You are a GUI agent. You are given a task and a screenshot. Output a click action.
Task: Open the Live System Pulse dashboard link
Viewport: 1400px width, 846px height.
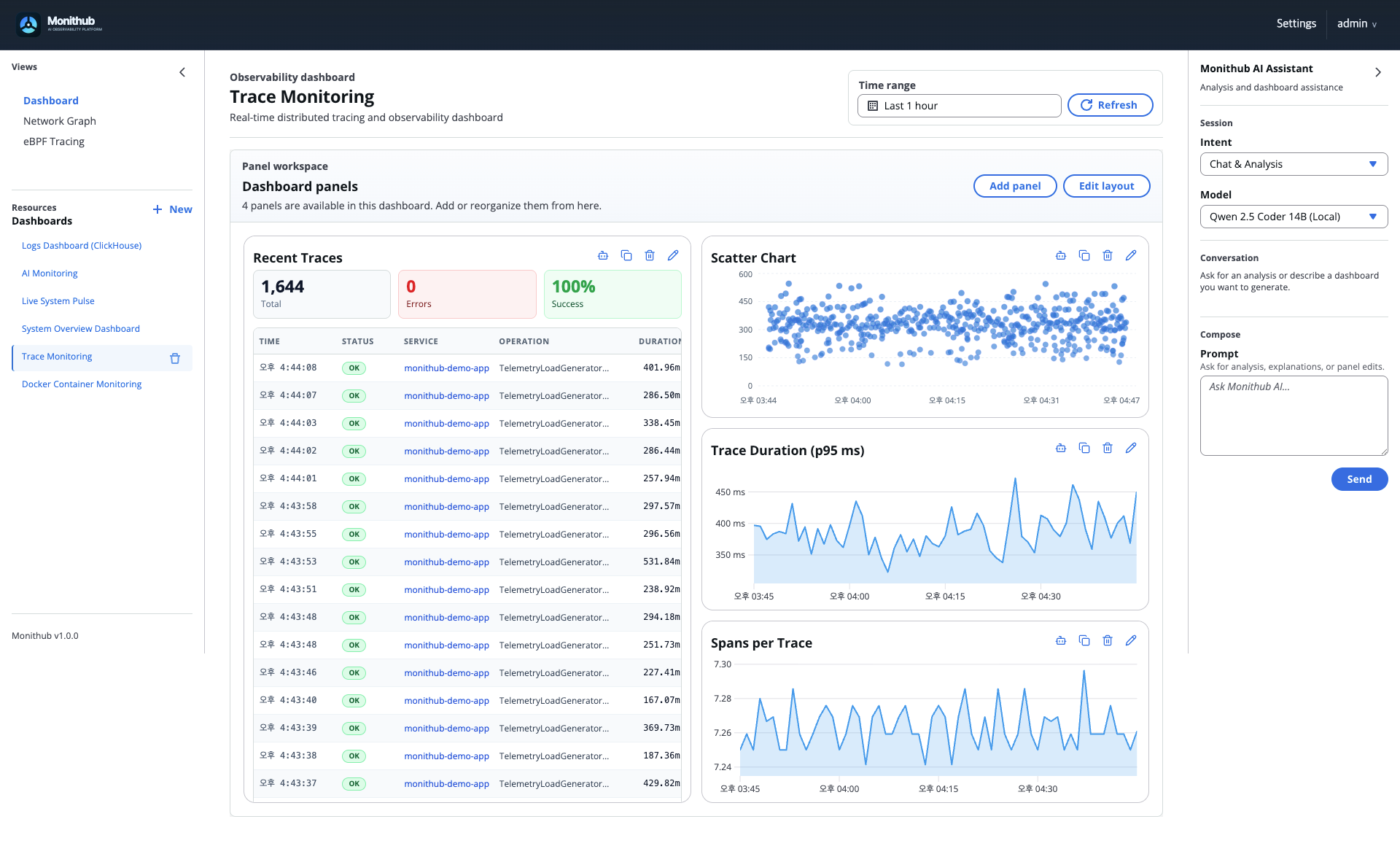point(58,300)
